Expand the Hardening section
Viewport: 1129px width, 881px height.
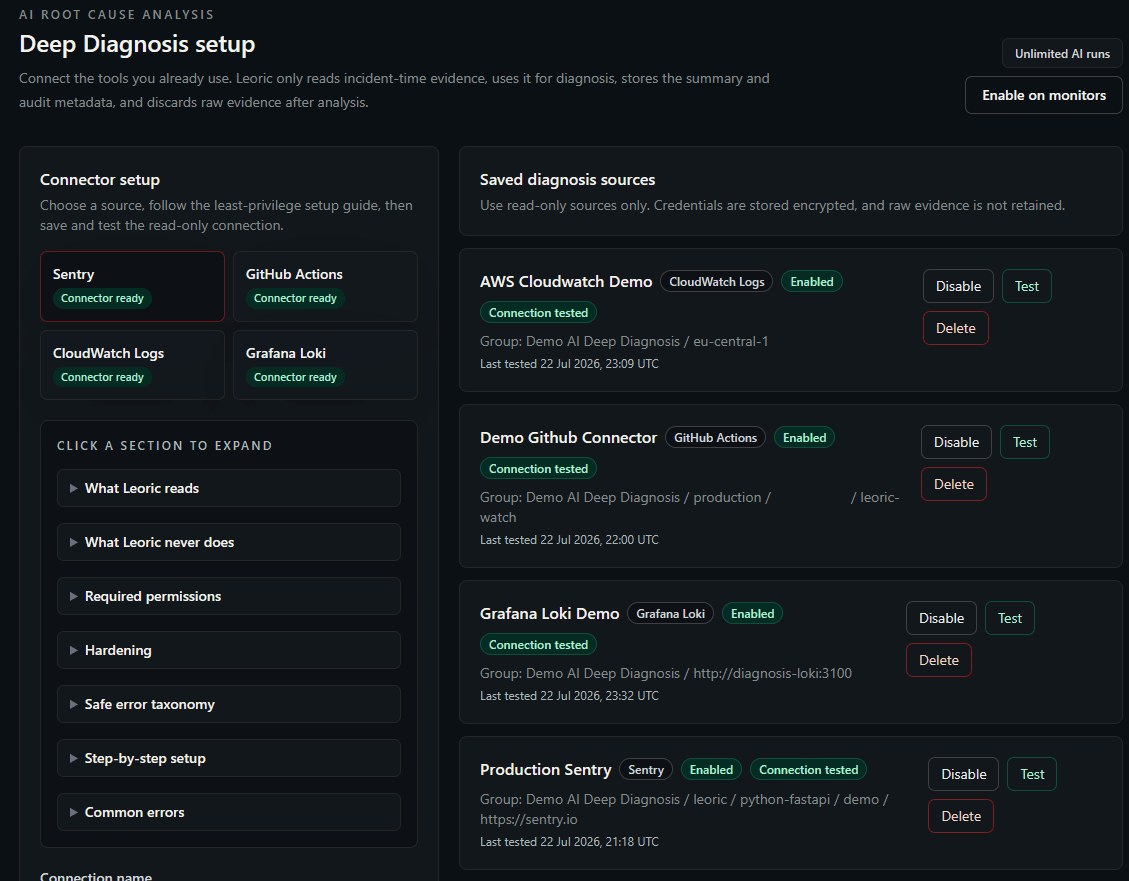click(229, 650)
